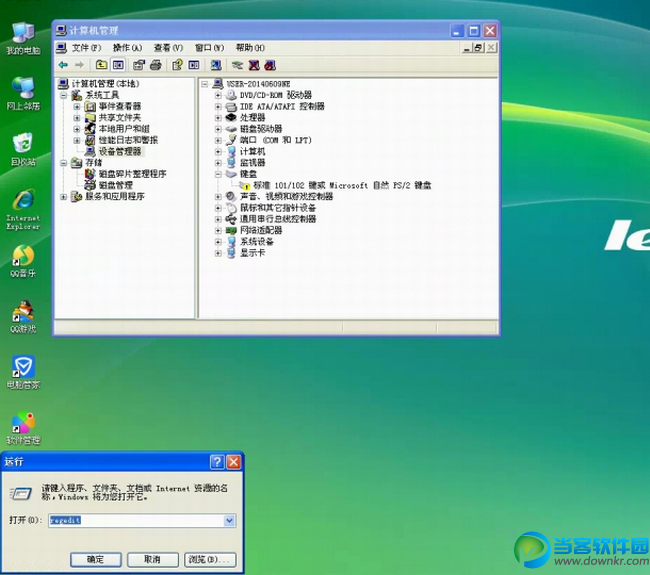This screenshot has width=650, height=575.
Task: Click the Help question-mark toolbar icon
Action: pyautogui.click(x=177, y=65)
